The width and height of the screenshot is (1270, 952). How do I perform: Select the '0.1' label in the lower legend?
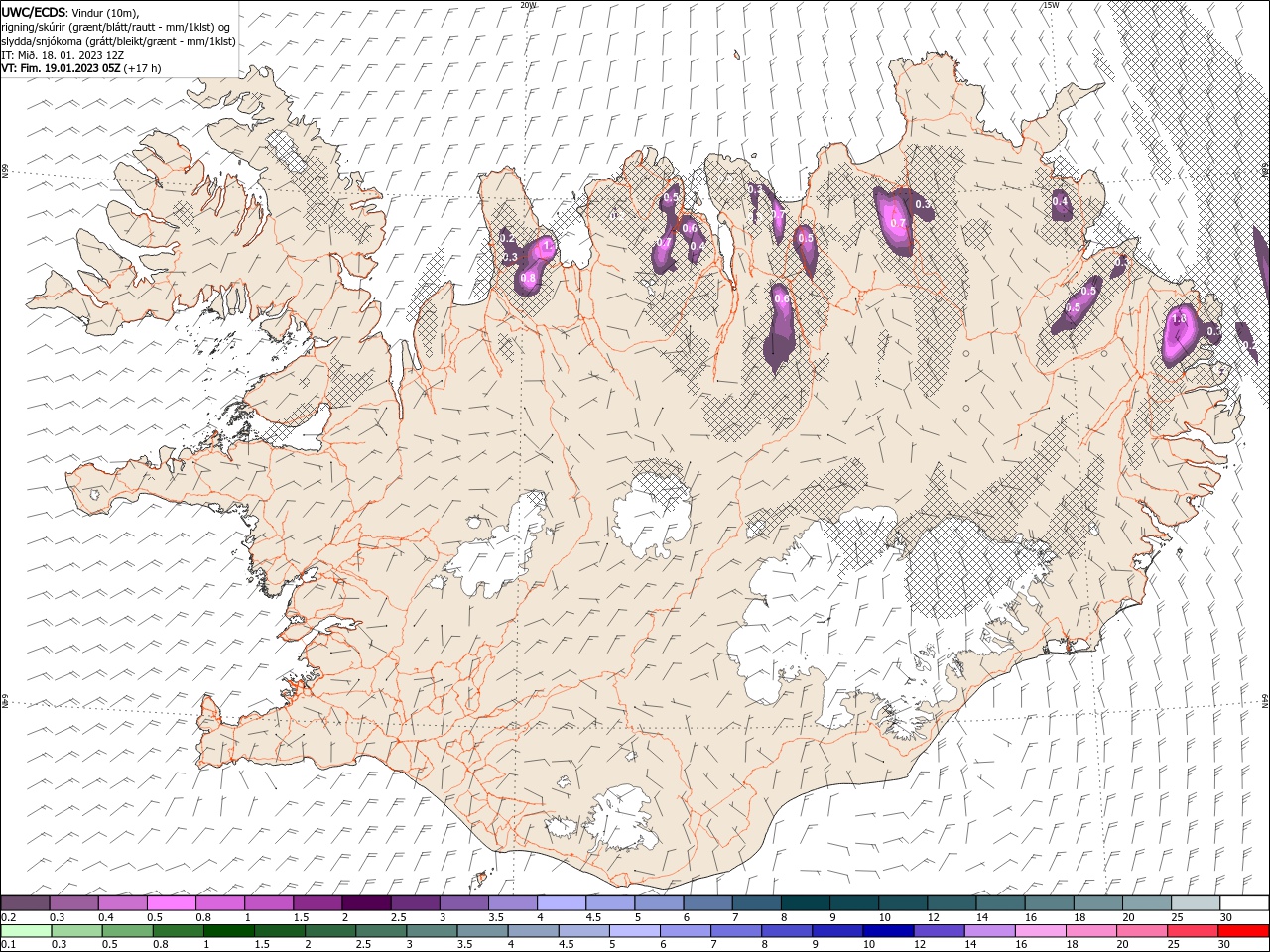8,944
